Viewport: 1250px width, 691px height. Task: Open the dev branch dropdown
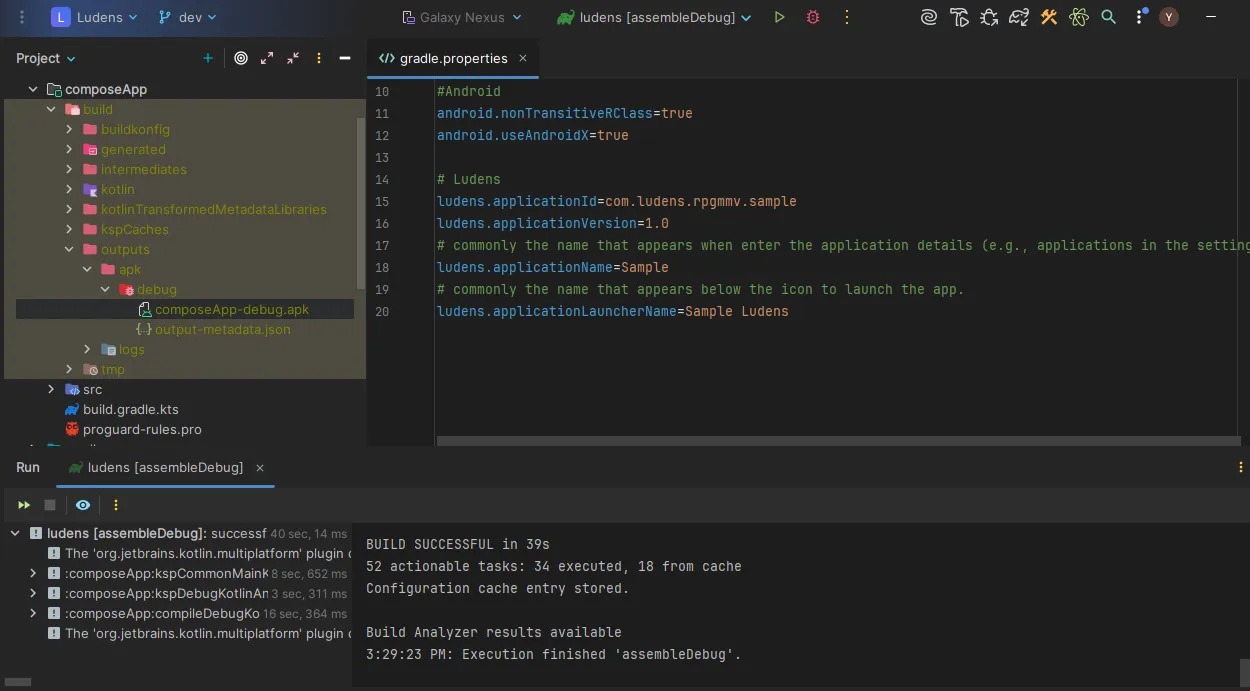[188, 17]
